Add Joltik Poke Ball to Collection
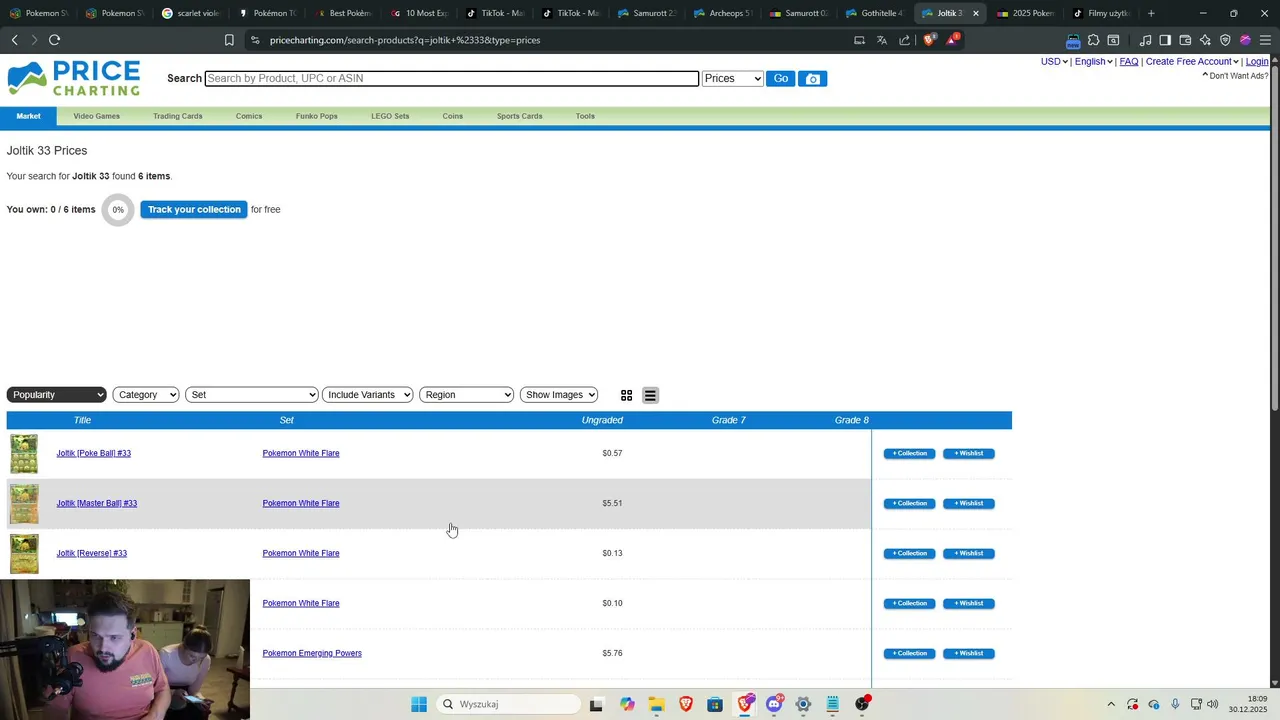Screen dimensions: 1280x720 pos(910,454)
